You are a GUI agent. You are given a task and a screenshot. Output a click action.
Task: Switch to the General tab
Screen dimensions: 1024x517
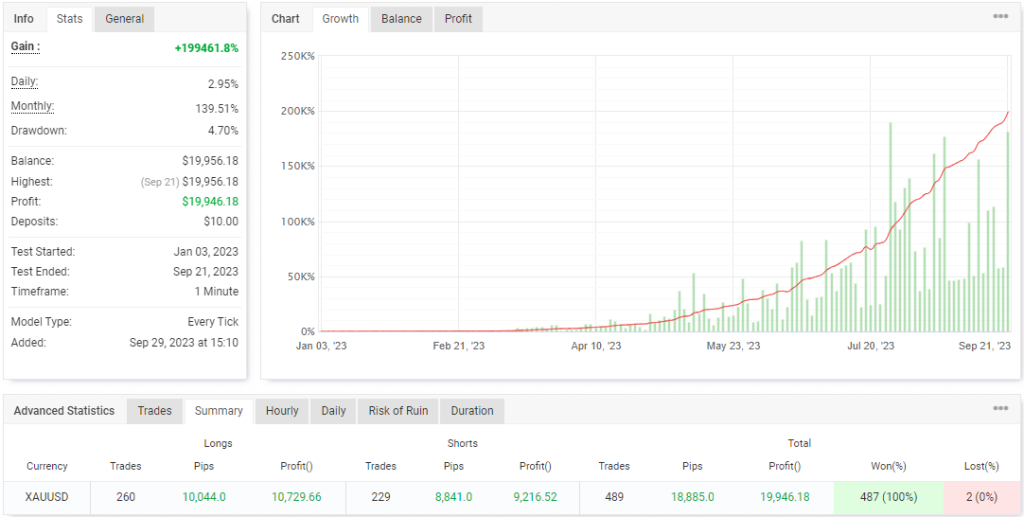coord(124,19)
